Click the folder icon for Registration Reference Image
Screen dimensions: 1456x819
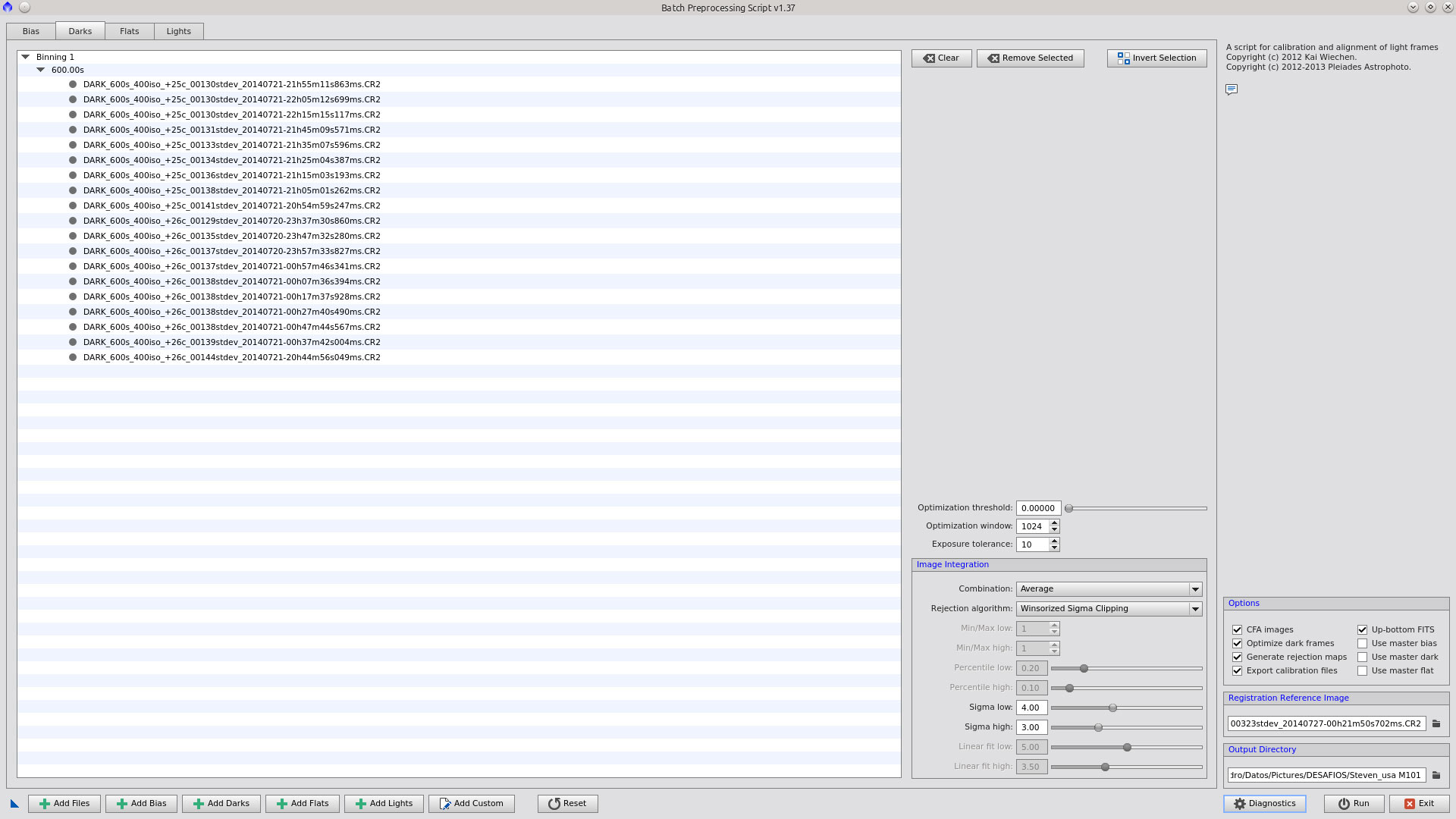(x=1436, y=723)
